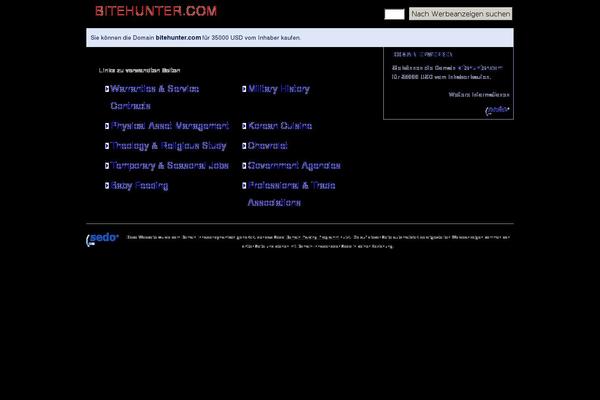Click the bullet icon beside Korean Cuisine
The height and width of the screenshot is (400, 600).
244,126
